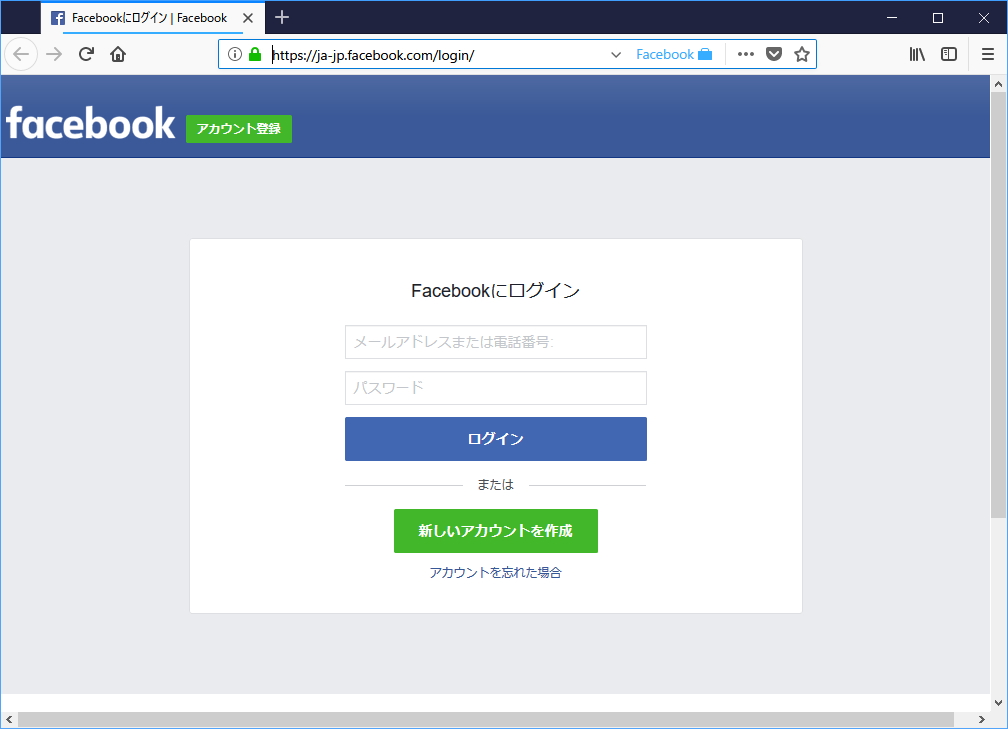
Task: Open the address bar history dropdown
Action: pyautogui.click(x=615, y=54)
